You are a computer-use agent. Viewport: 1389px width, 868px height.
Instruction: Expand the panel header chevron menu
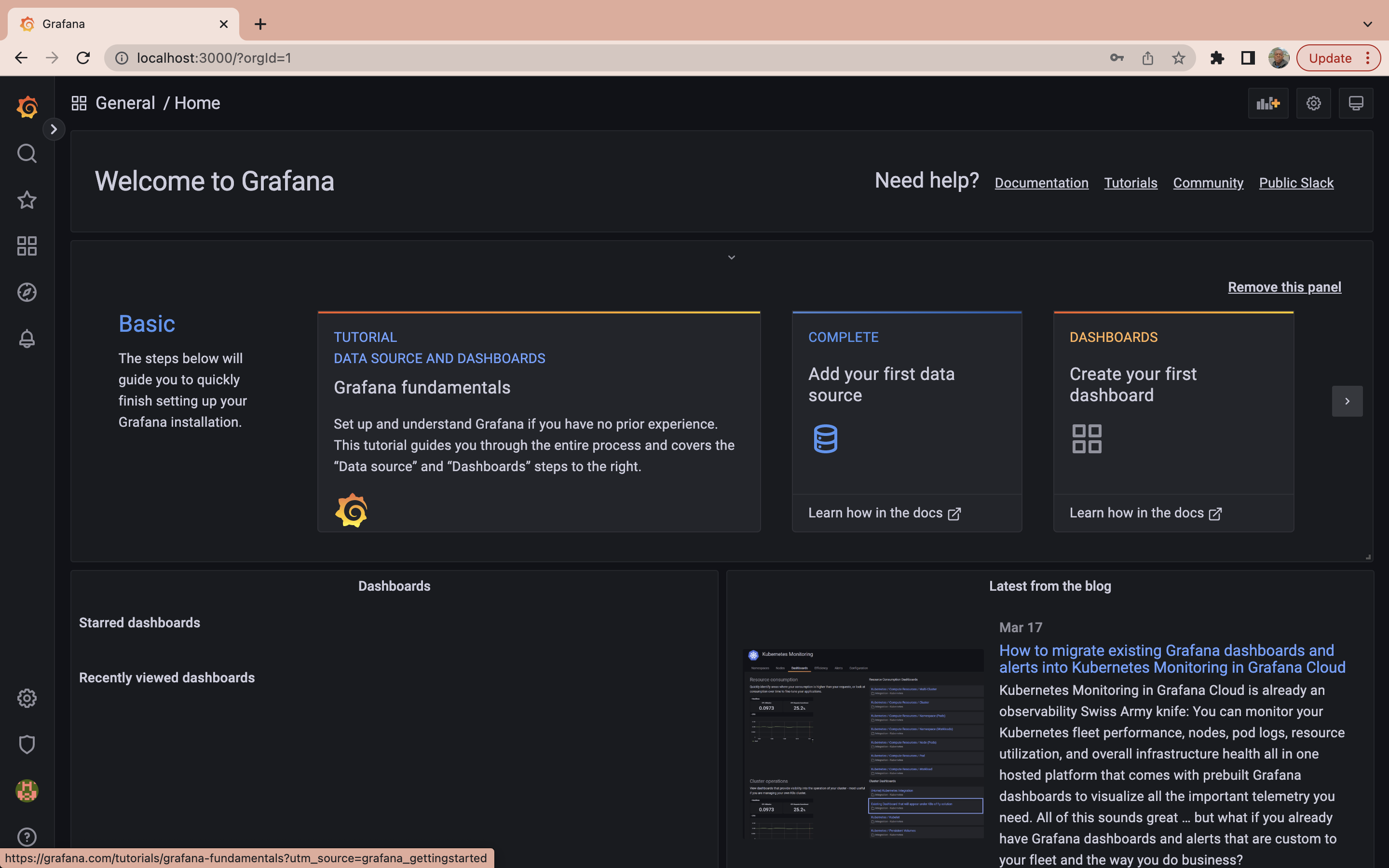pos(731,258)
